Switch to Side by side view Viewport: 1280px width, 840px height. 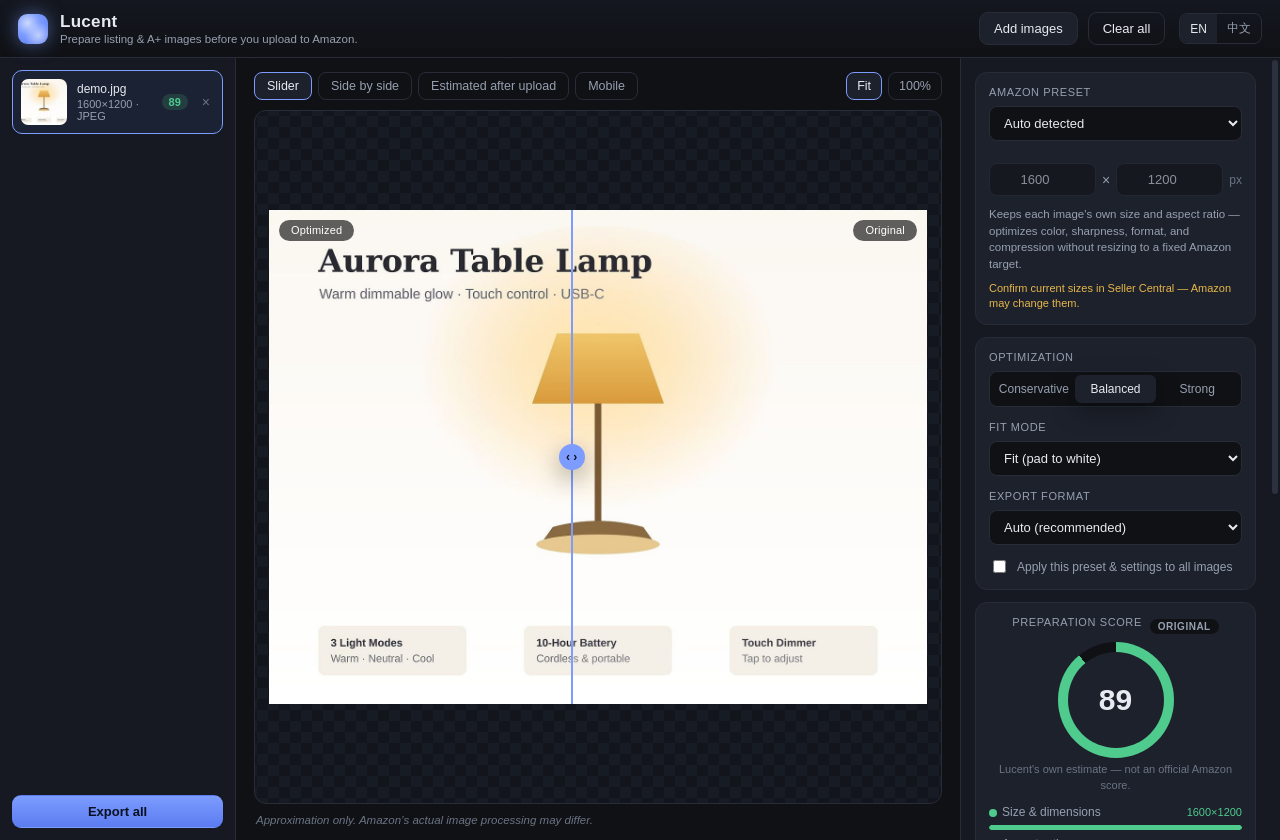[x=365, y=86]
